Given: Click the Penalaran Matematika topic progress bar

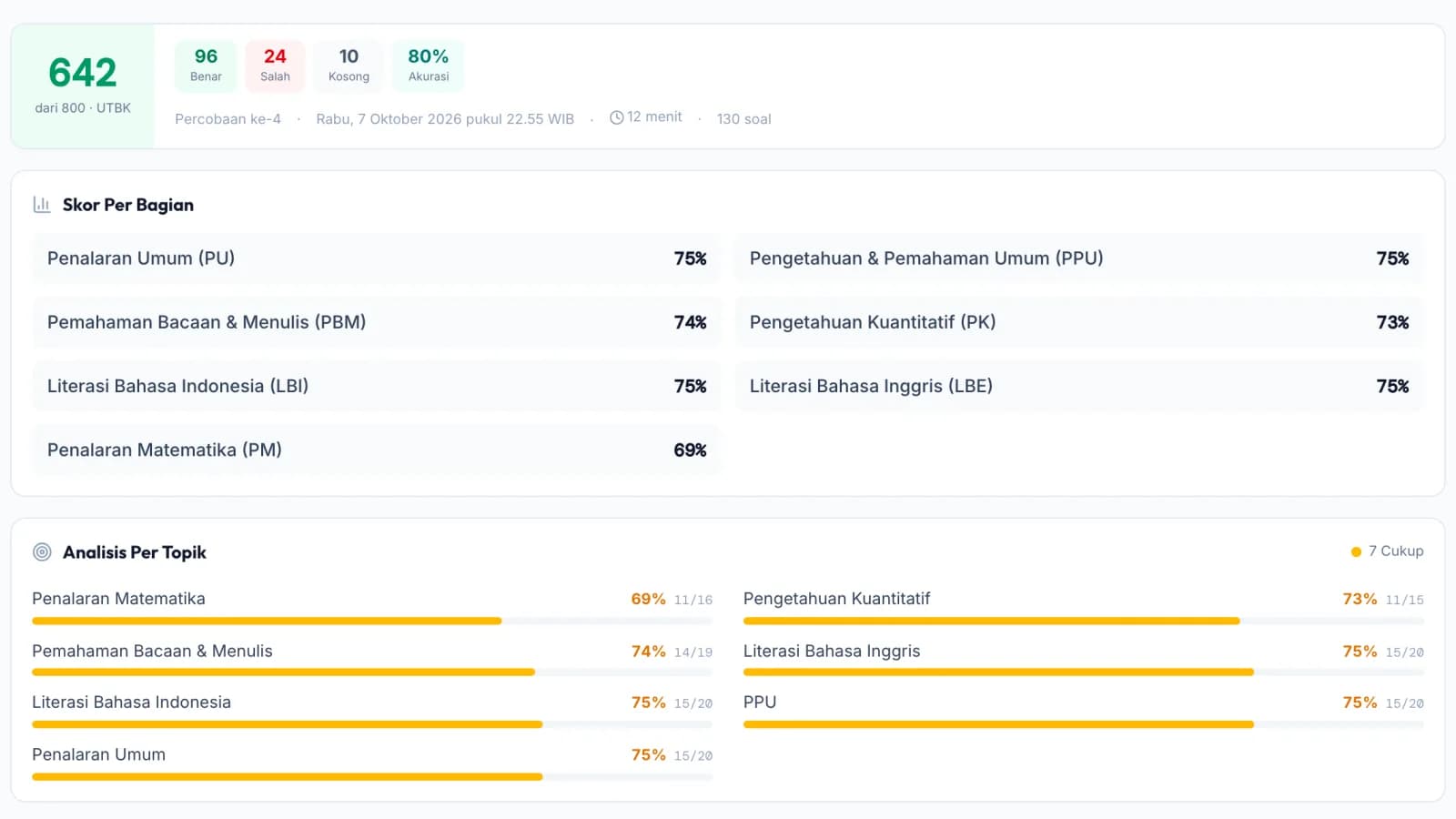Looking at the screenshot, I should [x=372, y=621].
